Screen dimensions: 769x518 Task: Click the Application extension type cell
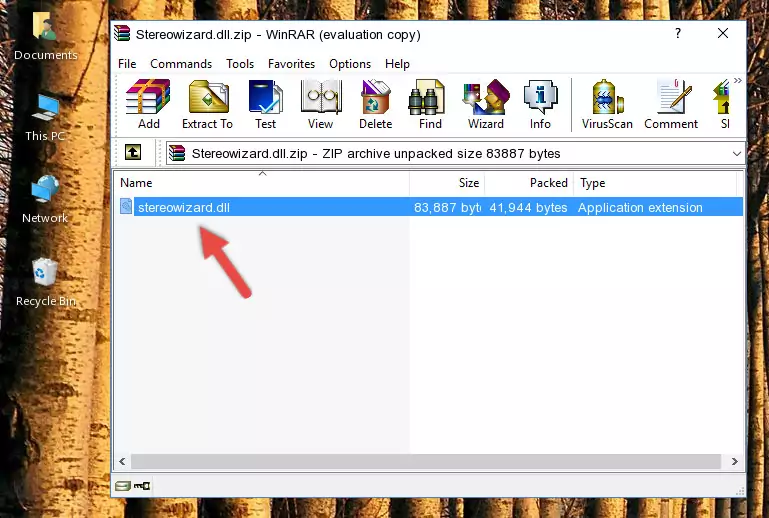coord(640,207)
